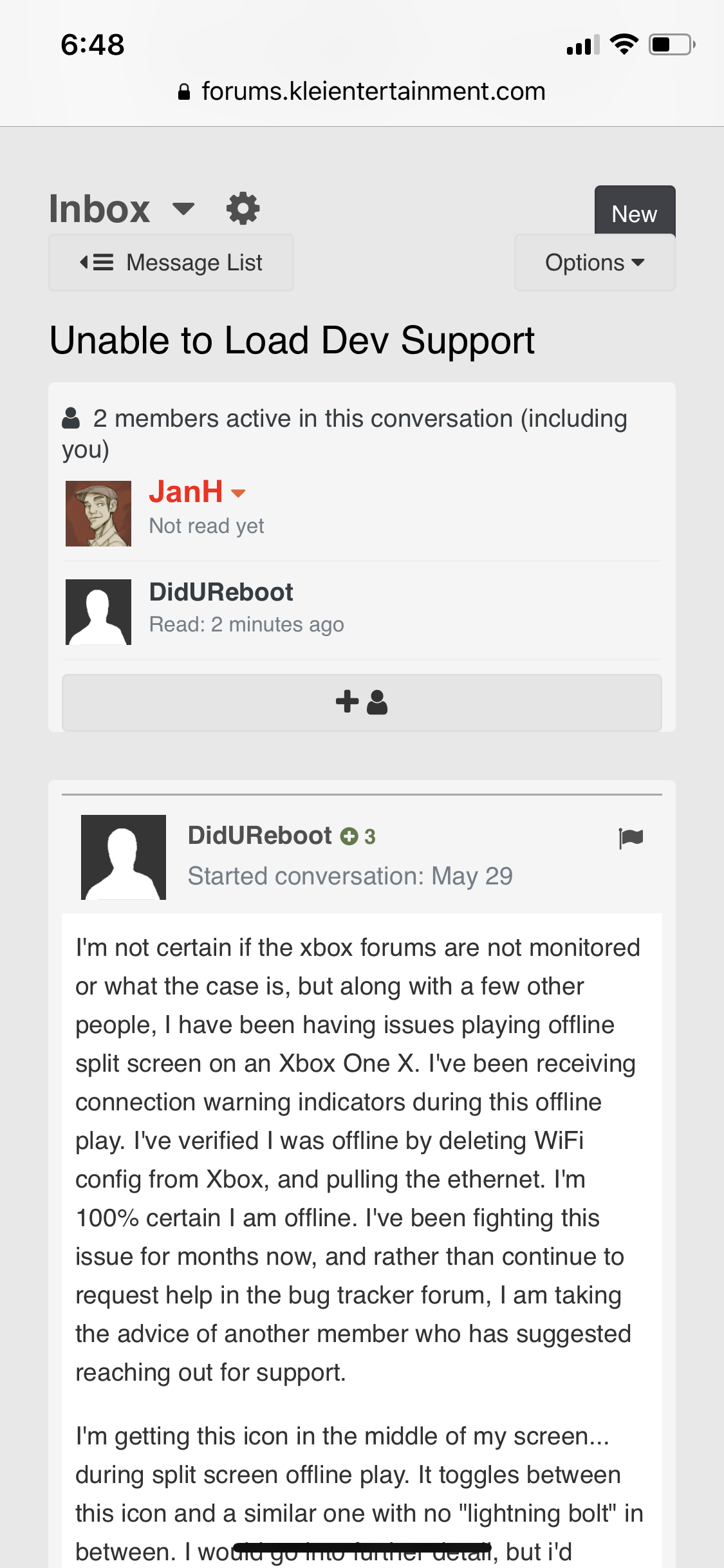Expand the Inbox dropdown arrow
Image resolution: width=724 pixels, height=1568 pixels.
click(x=183, y=209)
